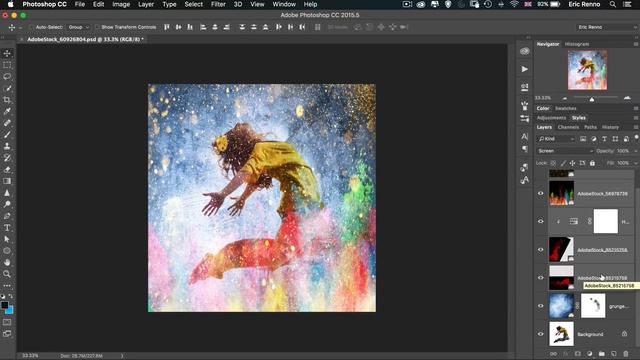Select the Clone Stamp tool
This screenshot has width=640, height=360.
pos(7,146)
